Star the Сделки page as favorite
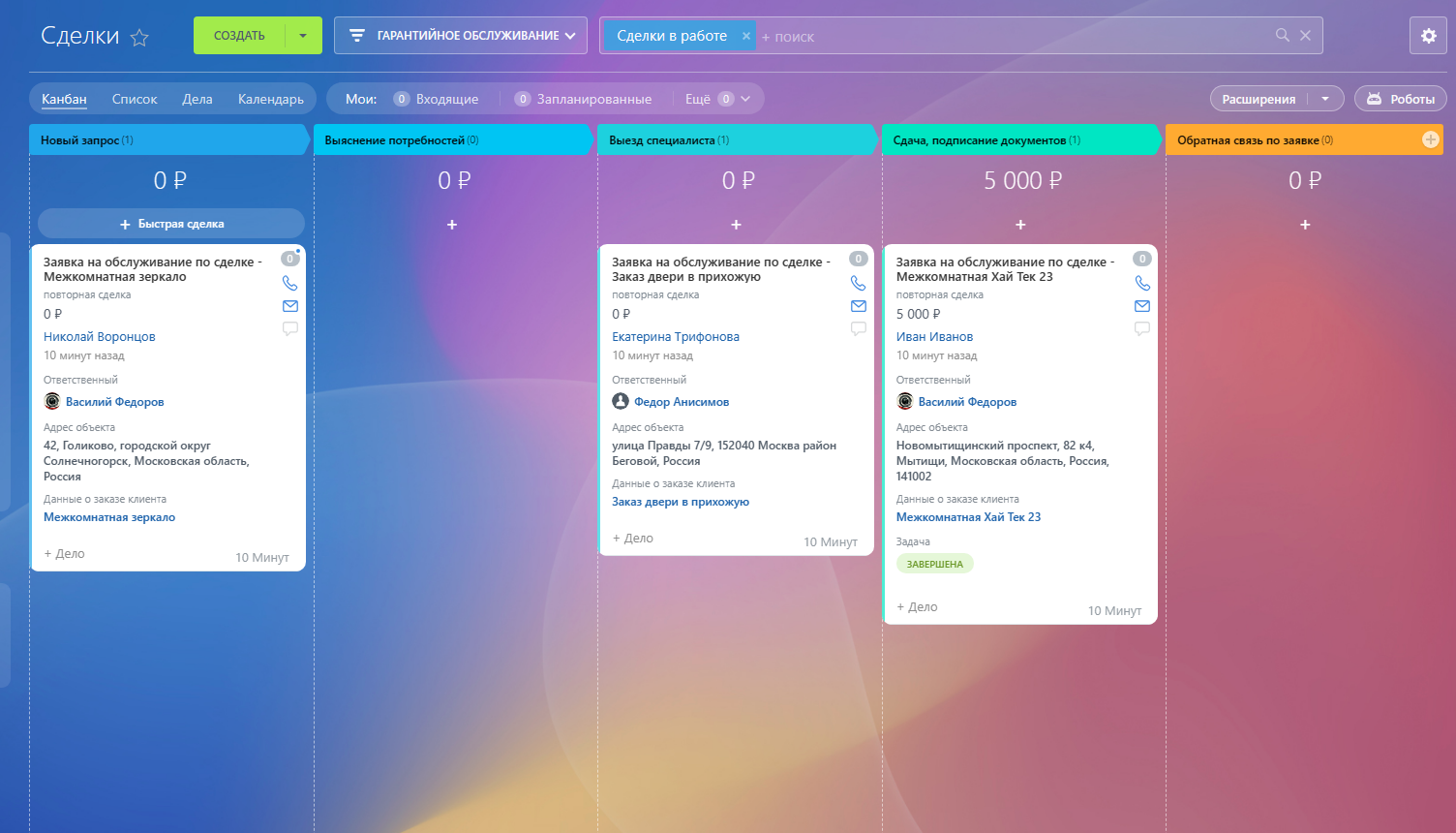 pos(139,38)
